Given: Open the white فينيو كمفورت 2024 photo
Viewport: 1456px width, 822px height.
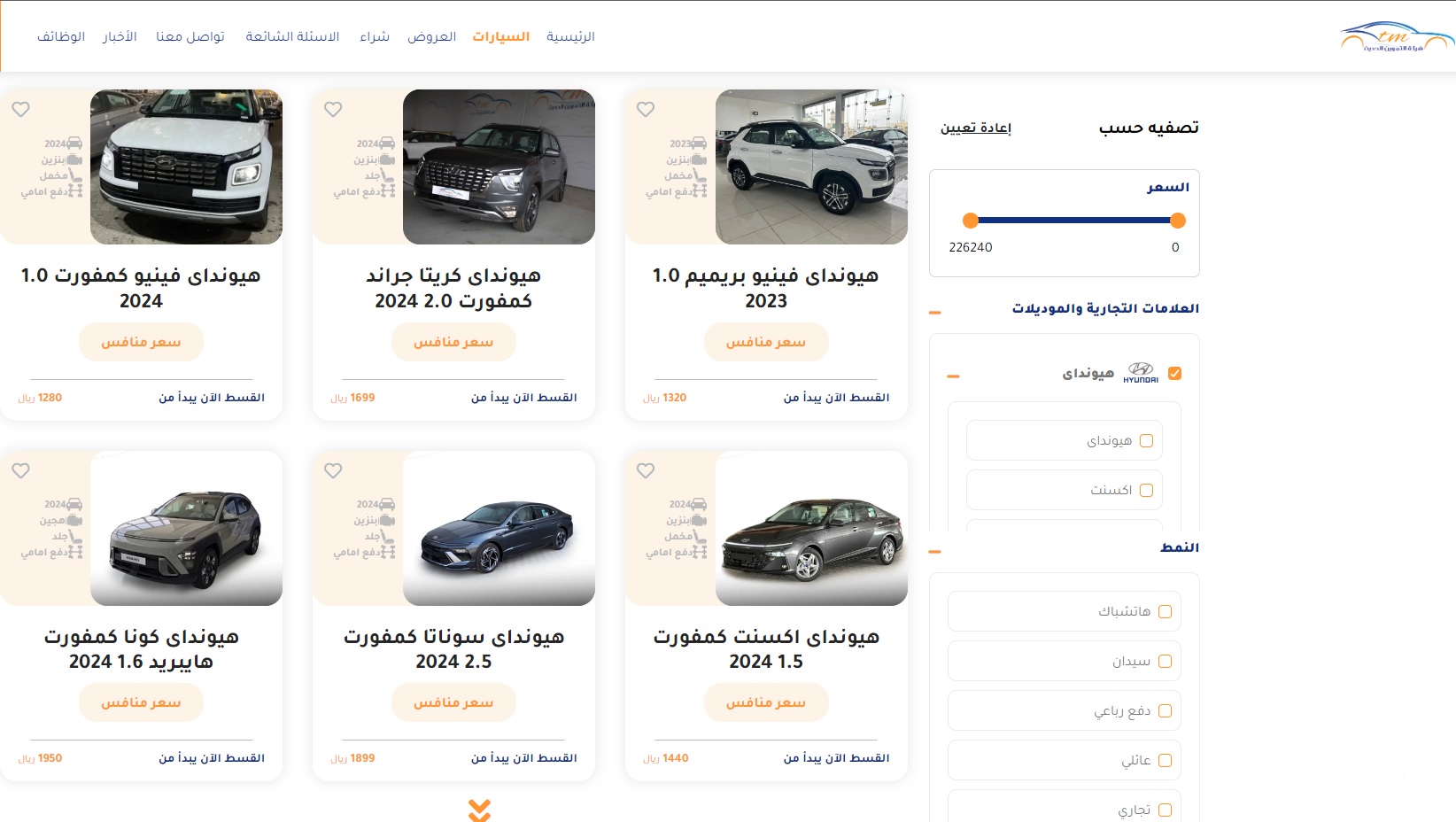Looking at the screenshot, I should pyautogui.click(x=186, y=167).
